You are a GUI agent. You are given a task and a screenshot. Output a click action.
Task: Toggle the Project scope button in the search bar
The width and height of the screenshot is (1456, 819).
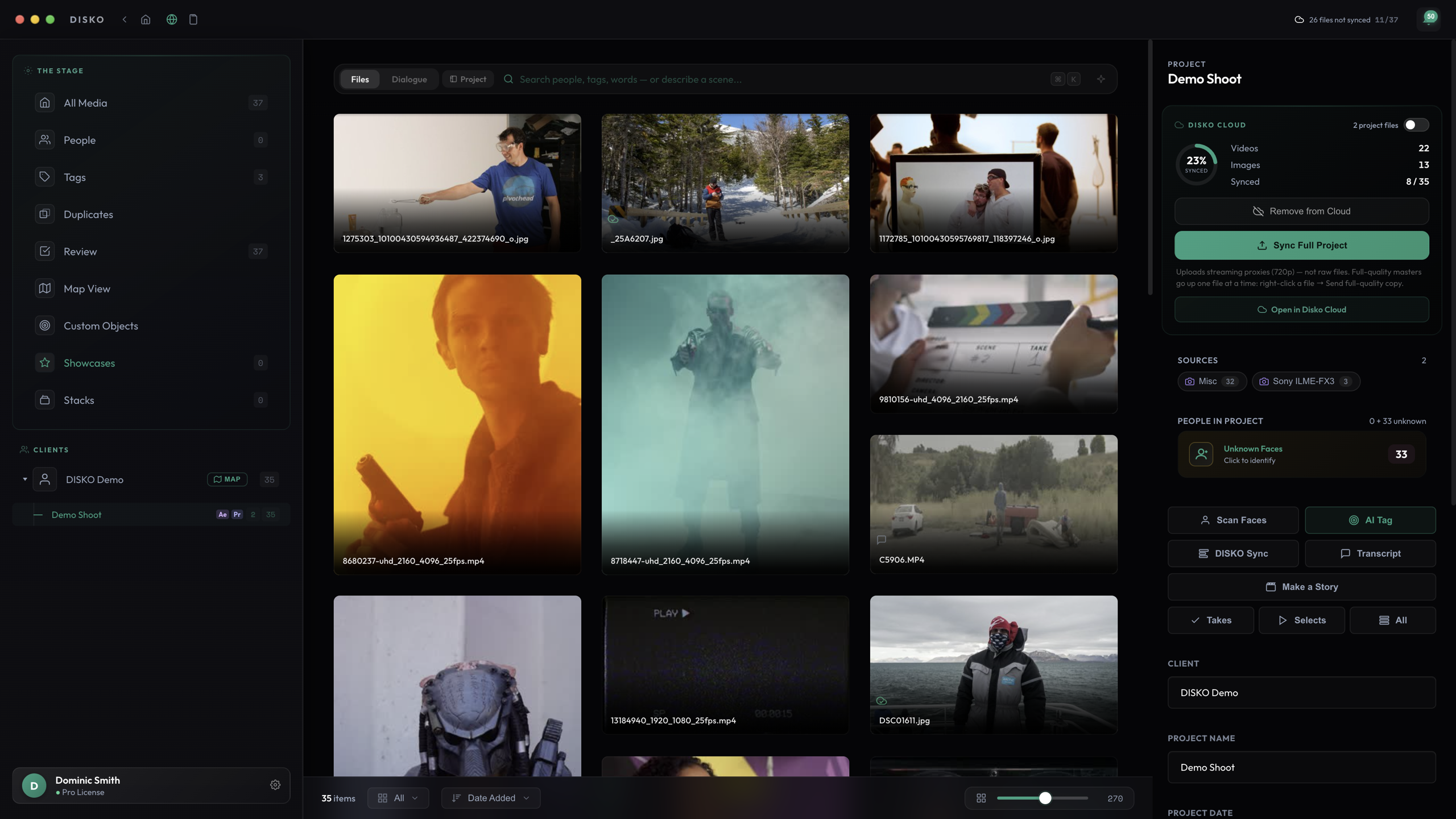[468, 79]
